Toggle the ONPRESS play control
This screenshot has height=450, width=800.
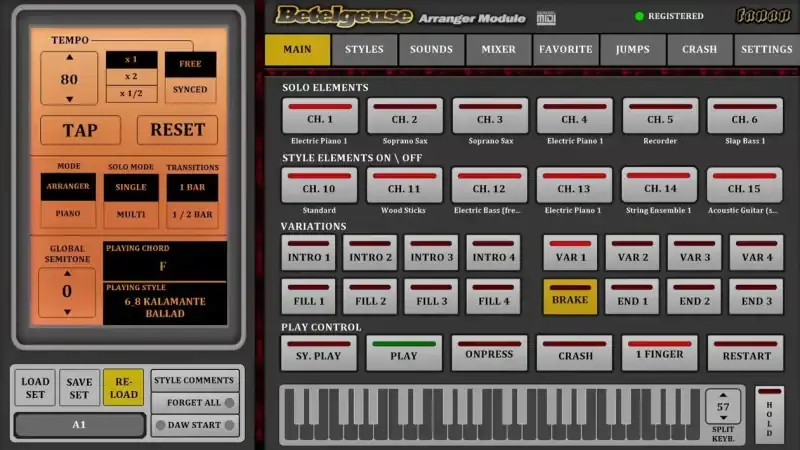click(x=489, y=353)
